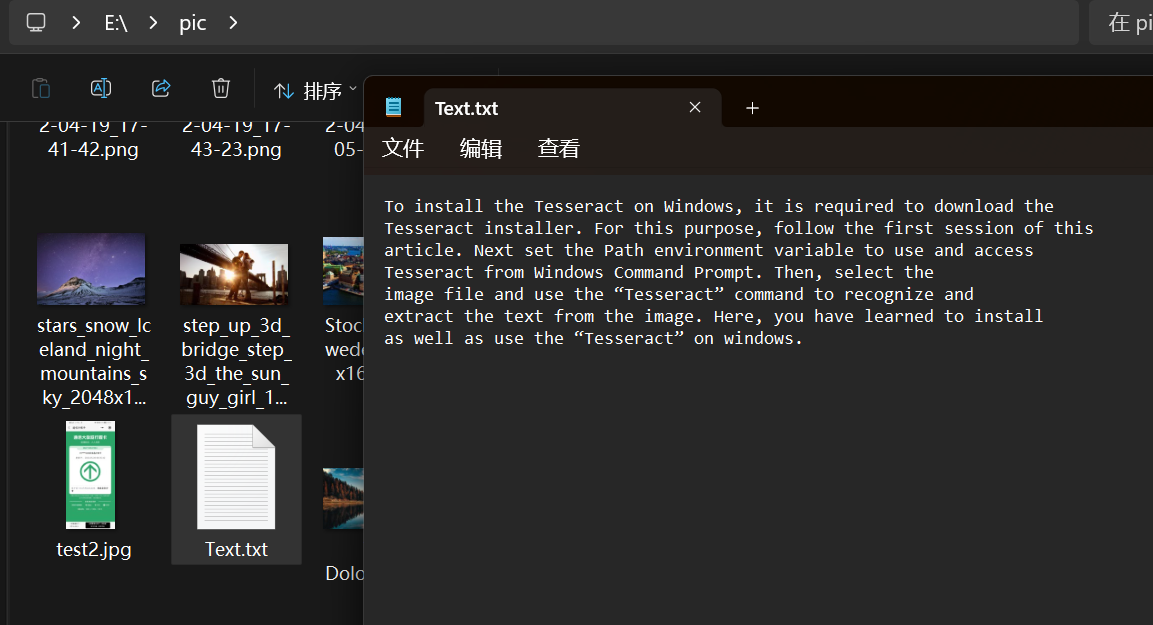
Task: Click the search box in File Explorer
Action: tap(1121, 23)
